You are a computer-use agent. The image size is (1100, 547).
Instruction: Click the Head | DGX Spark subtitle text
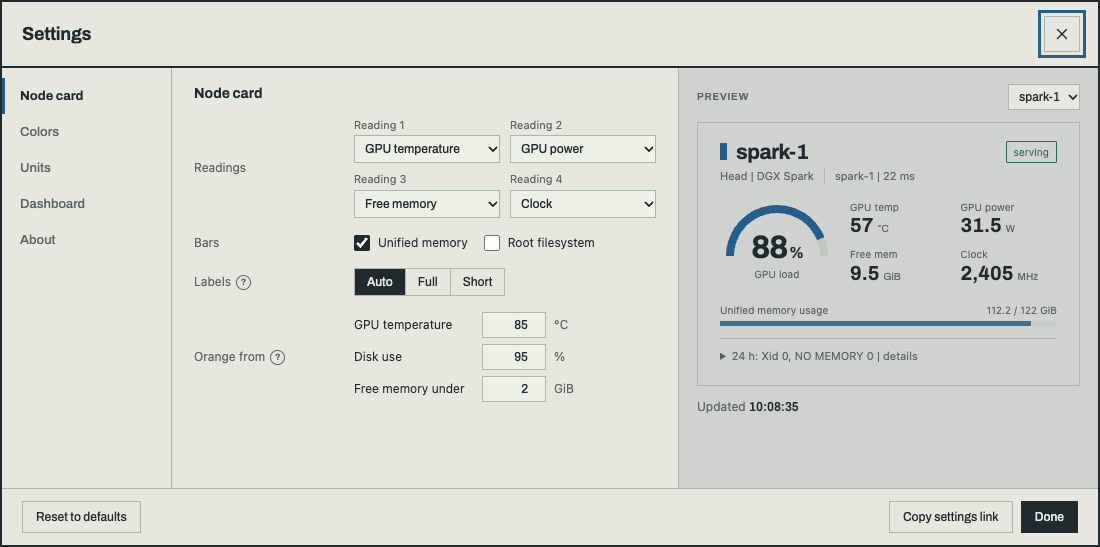pyautogui.click(x=767, y=177)
